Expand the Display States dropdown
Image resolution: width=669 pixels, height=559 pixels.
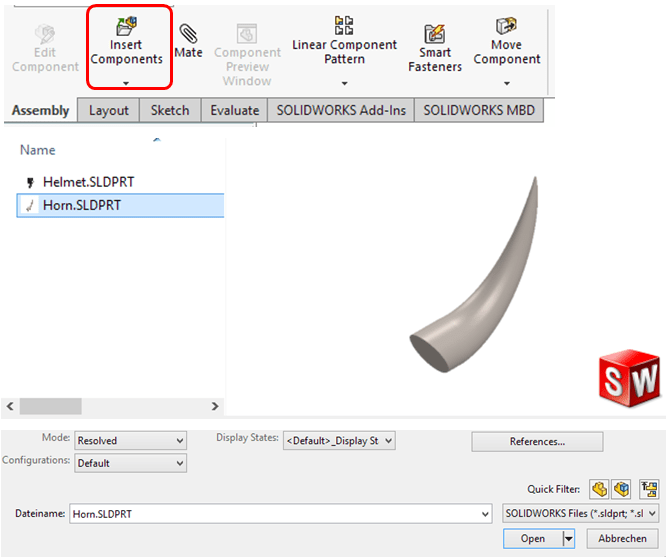[x=339, y=440]
